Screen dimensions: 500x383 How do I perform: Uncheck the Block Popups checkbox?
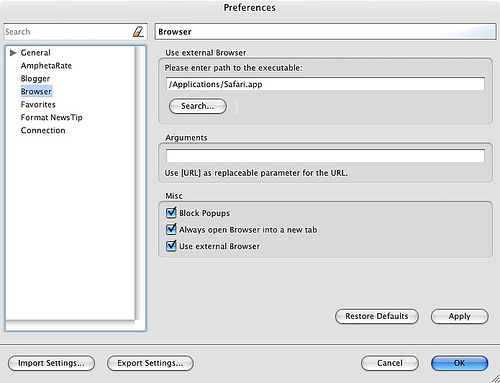(x=171, y=212)
